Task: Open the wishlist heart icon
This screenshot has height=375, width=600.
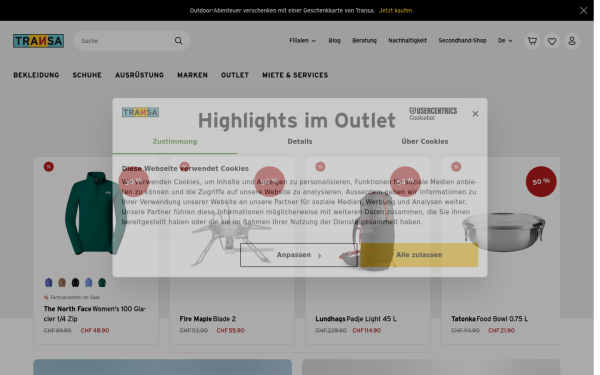Action: tap(552, 41)
